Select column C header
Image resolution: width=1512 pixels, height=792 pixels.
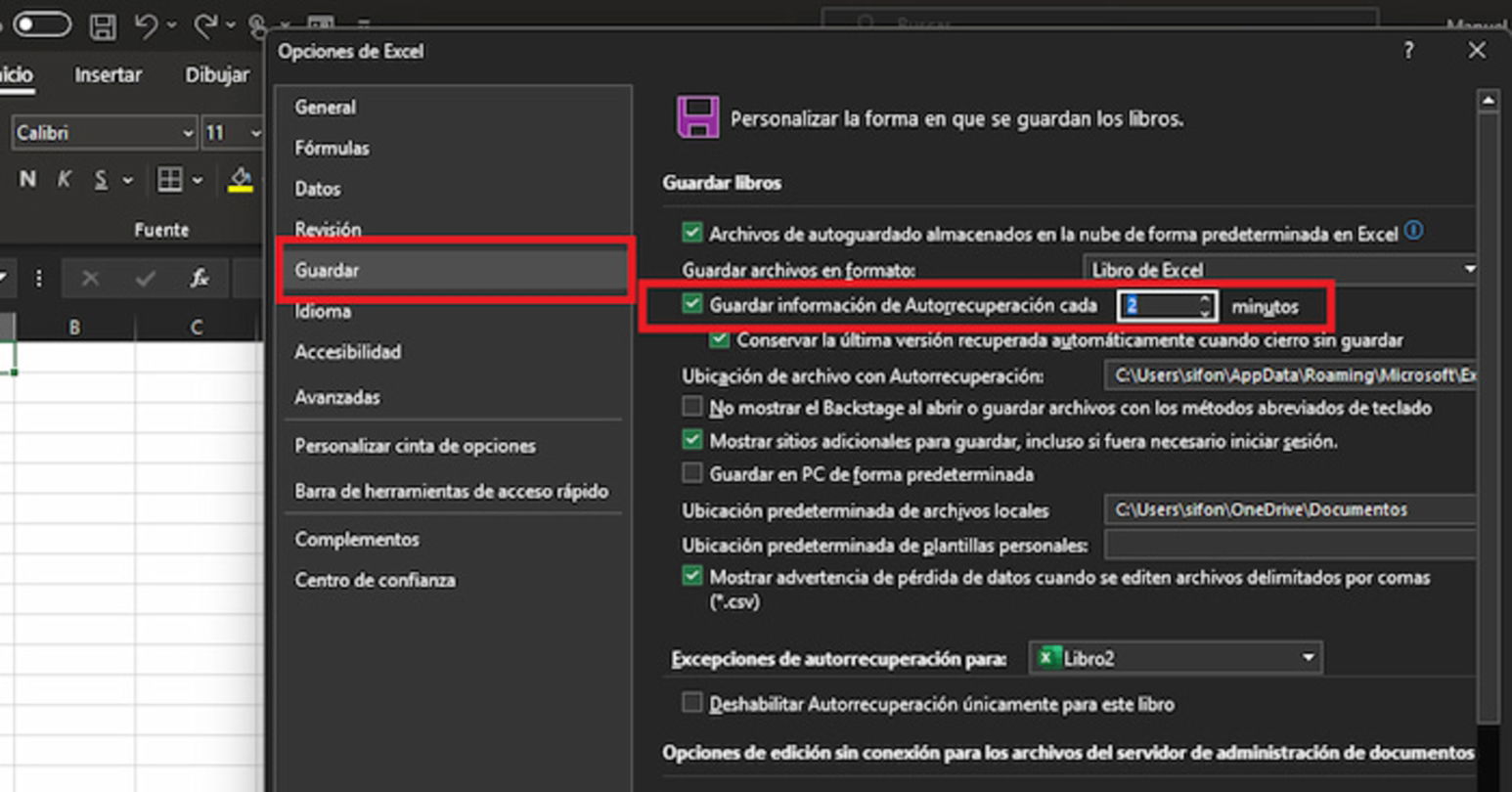click(x=197, y=328)
